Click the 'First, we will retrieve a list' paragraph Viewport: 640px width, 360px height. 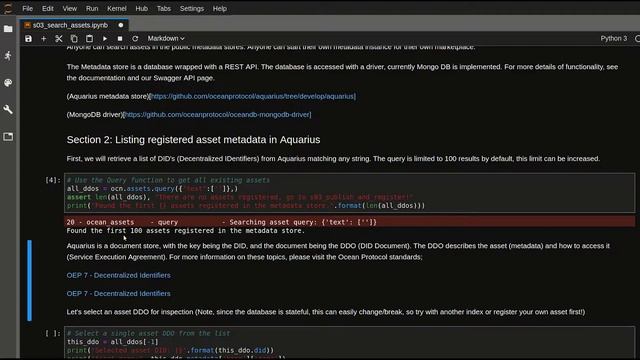point(333,159)
